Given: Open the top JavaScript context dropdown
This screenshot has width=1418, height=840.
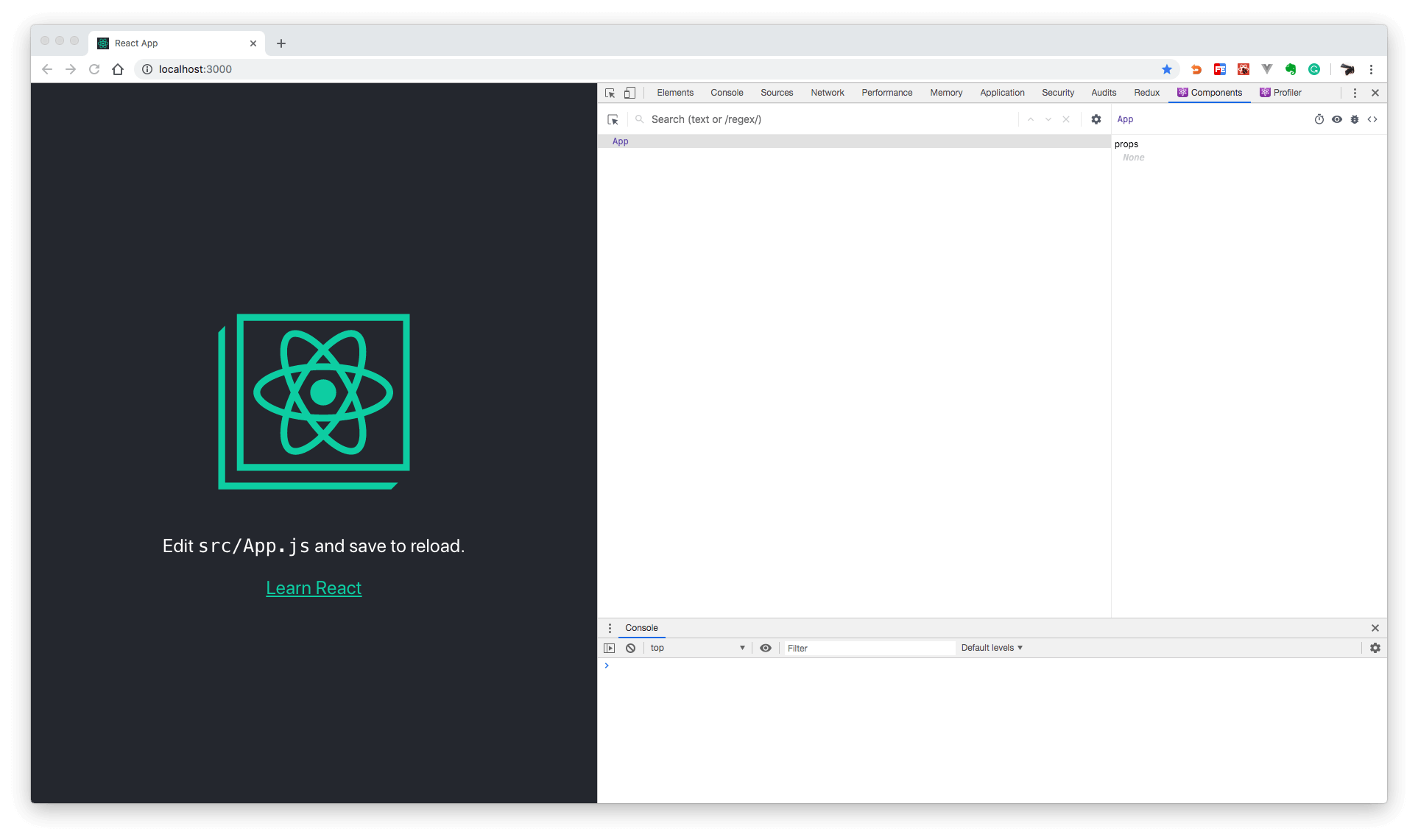Looking at the screenshot, I should (697, 648).
